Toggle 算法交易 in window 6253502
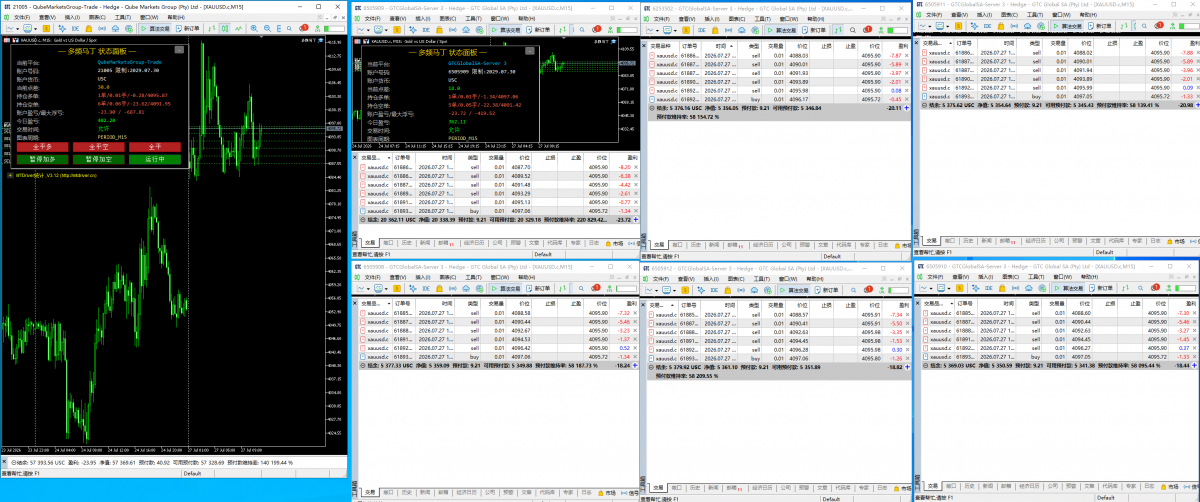This screenshot has width=1200, height=502. 782,30
